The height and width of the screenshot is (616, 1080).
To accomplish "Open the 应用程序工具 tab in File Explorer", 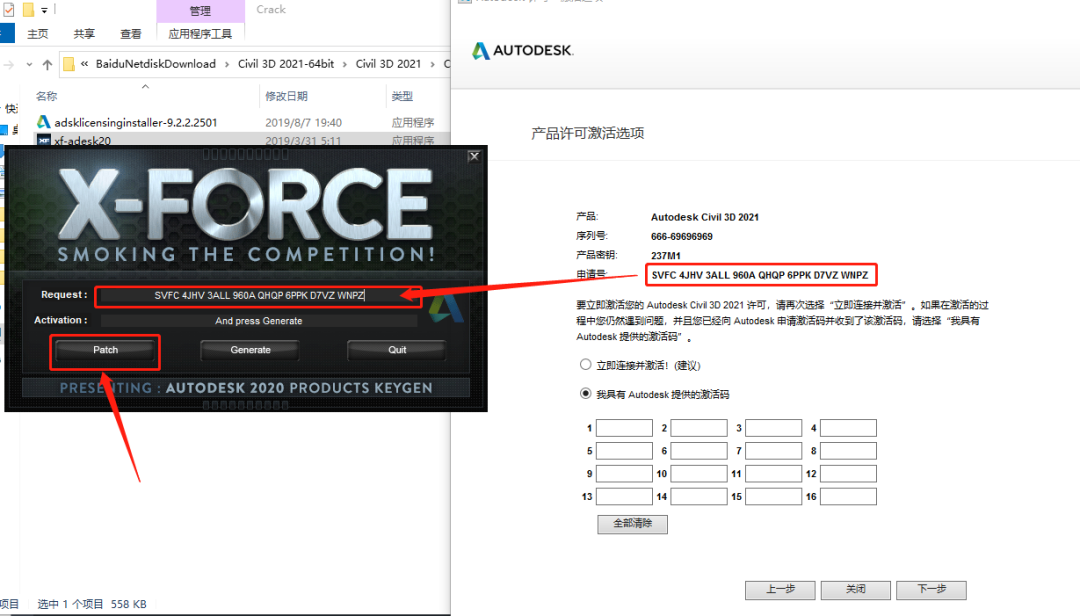I will (x=200, y=34).
